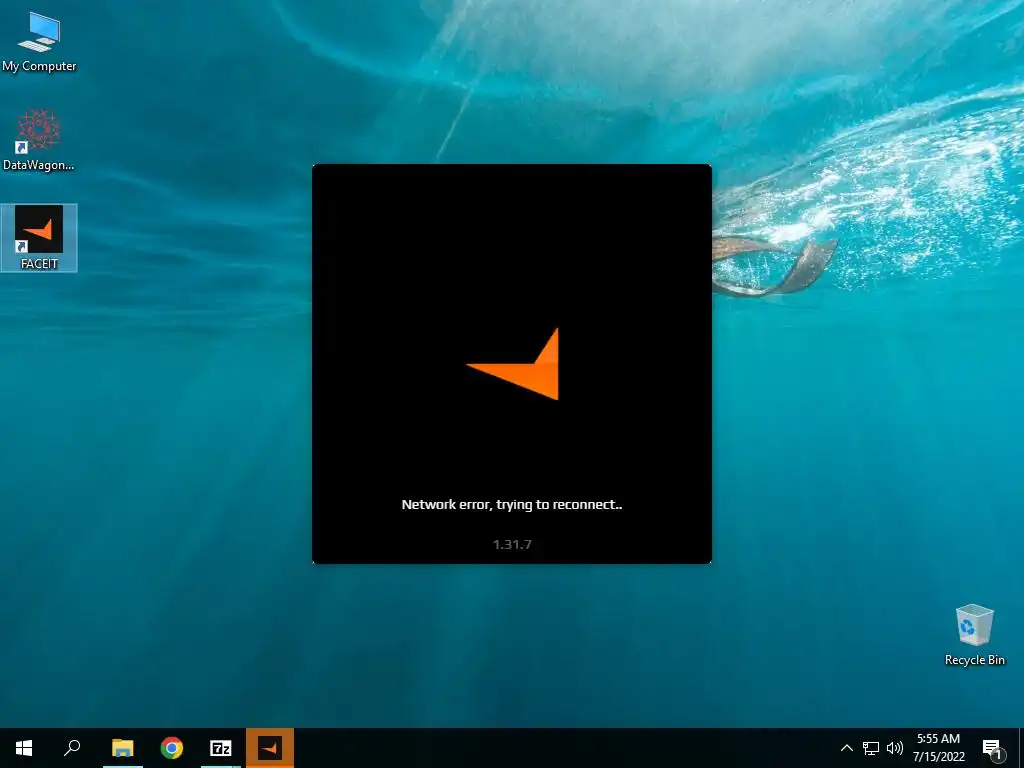1024x768 pixels.
Task: Open the Windows Start menu
Action: (24, 748)
